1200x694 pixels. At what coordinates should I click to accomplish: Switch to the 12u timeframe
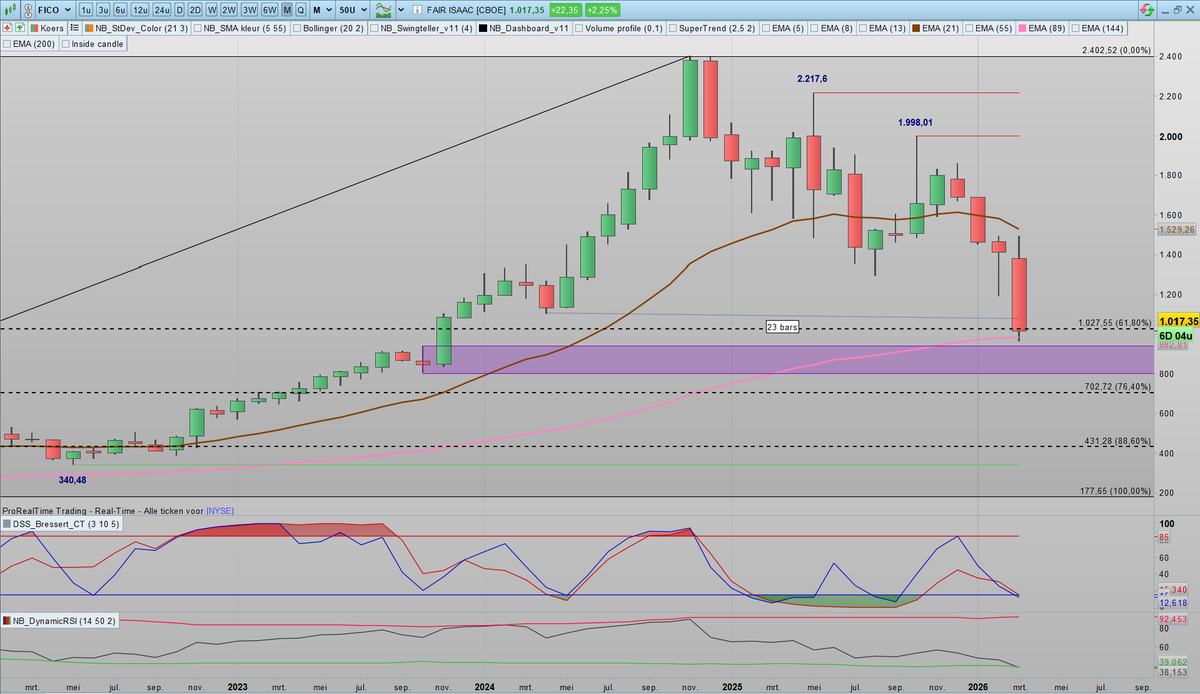pos(140,10)
